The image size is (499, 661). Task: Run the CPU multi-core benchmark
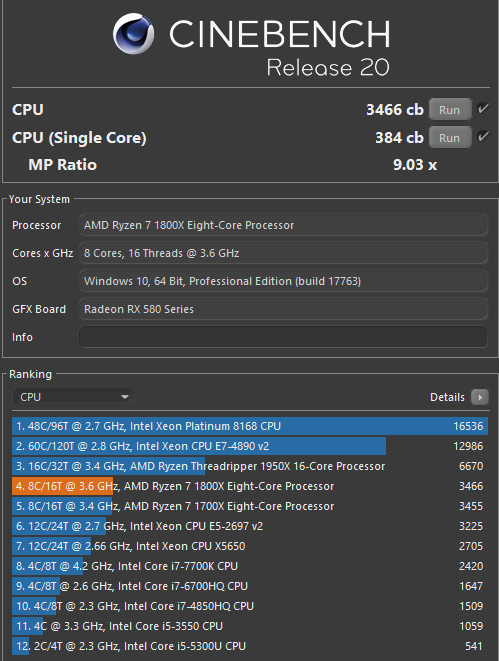pos(450,110)
